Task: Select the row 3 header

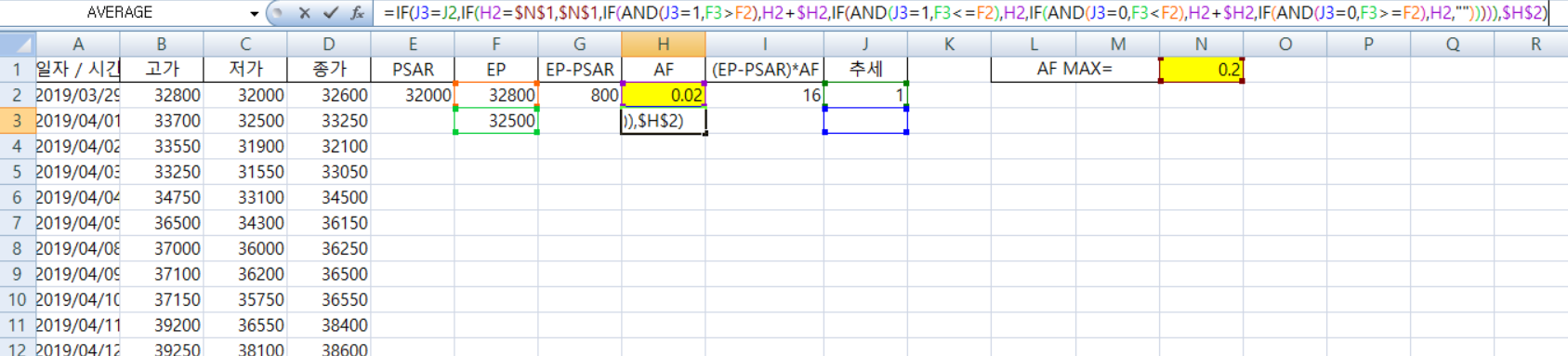Action: point(18,121)
